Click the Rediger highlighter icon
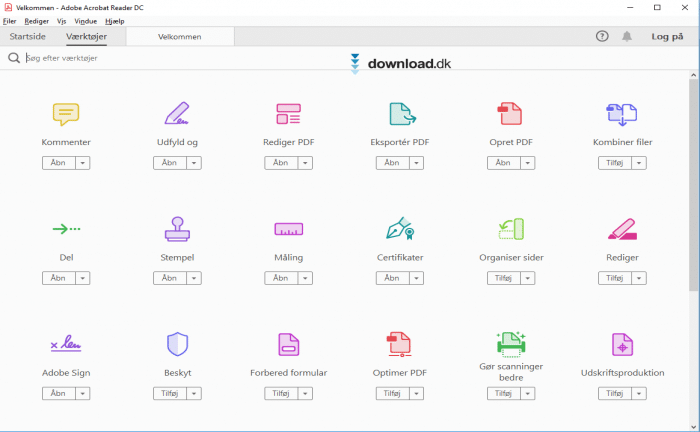This screenshot has height=432, width=700. tap(622, 229)
